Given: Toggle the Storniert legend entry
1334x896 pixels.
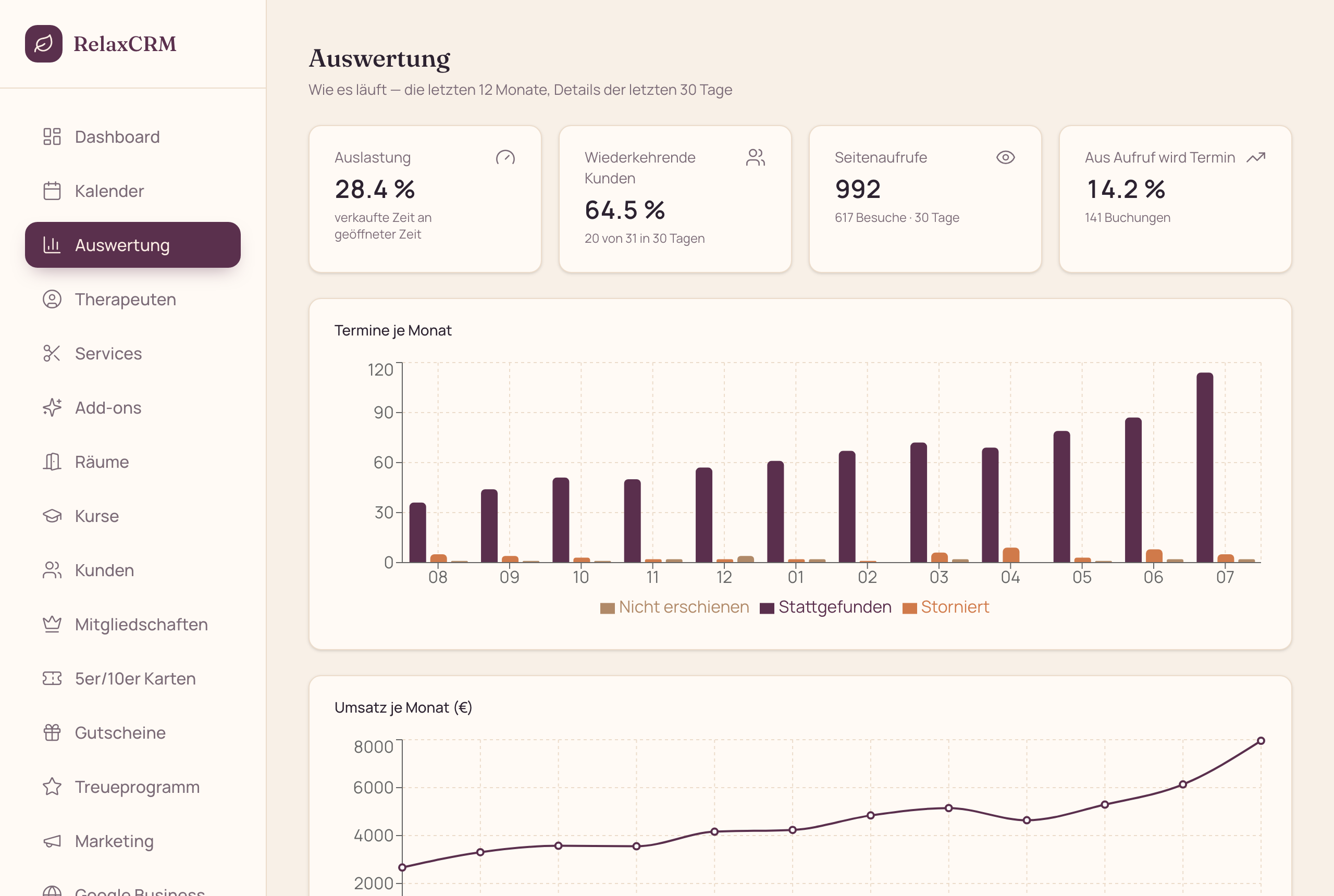Looking at the screenshot, I should [945, 607].
